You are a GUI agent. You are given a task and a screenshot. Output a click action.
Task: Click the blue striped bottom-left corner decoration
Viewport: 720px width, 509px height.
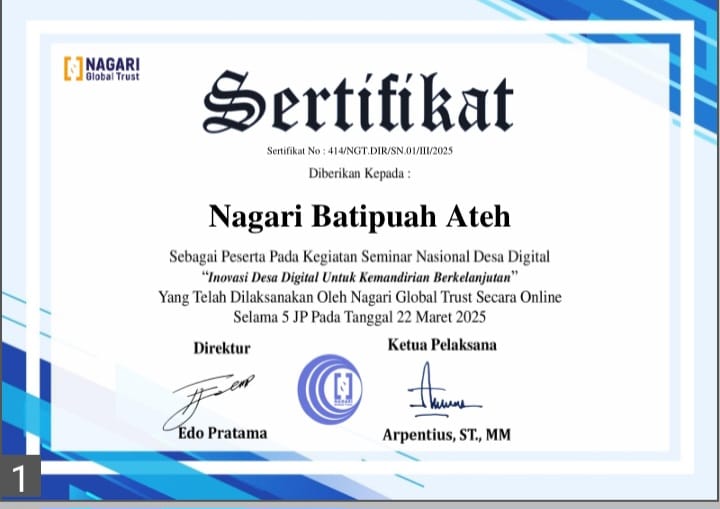click(x=60, y=440)
